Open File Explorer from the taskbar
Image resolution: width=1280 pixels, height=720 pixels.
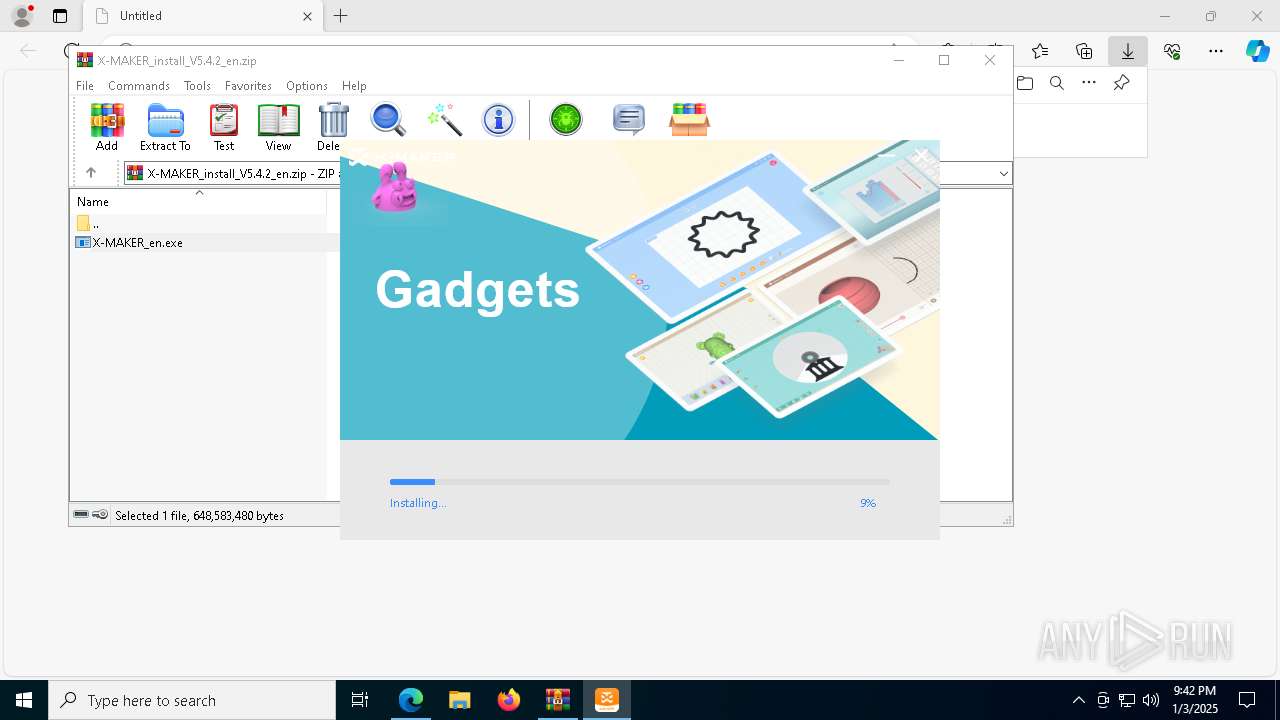(x=459, y=700)
